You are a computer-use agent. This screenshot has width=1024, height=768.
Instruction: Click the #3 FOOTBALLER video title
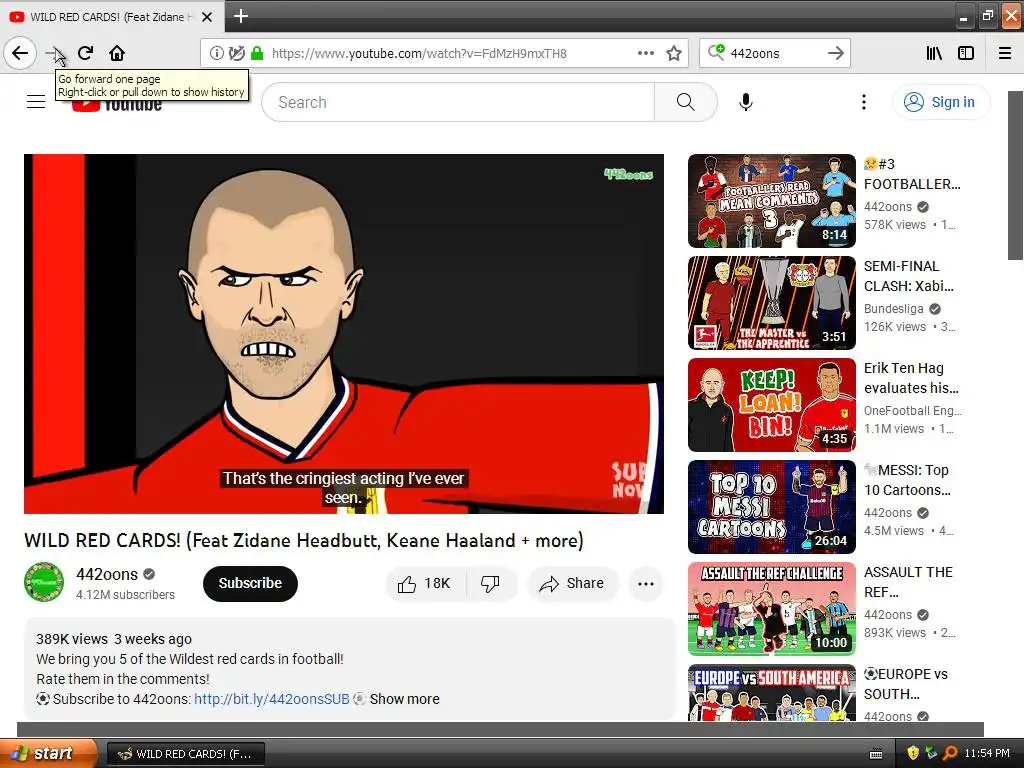(912, 174)
